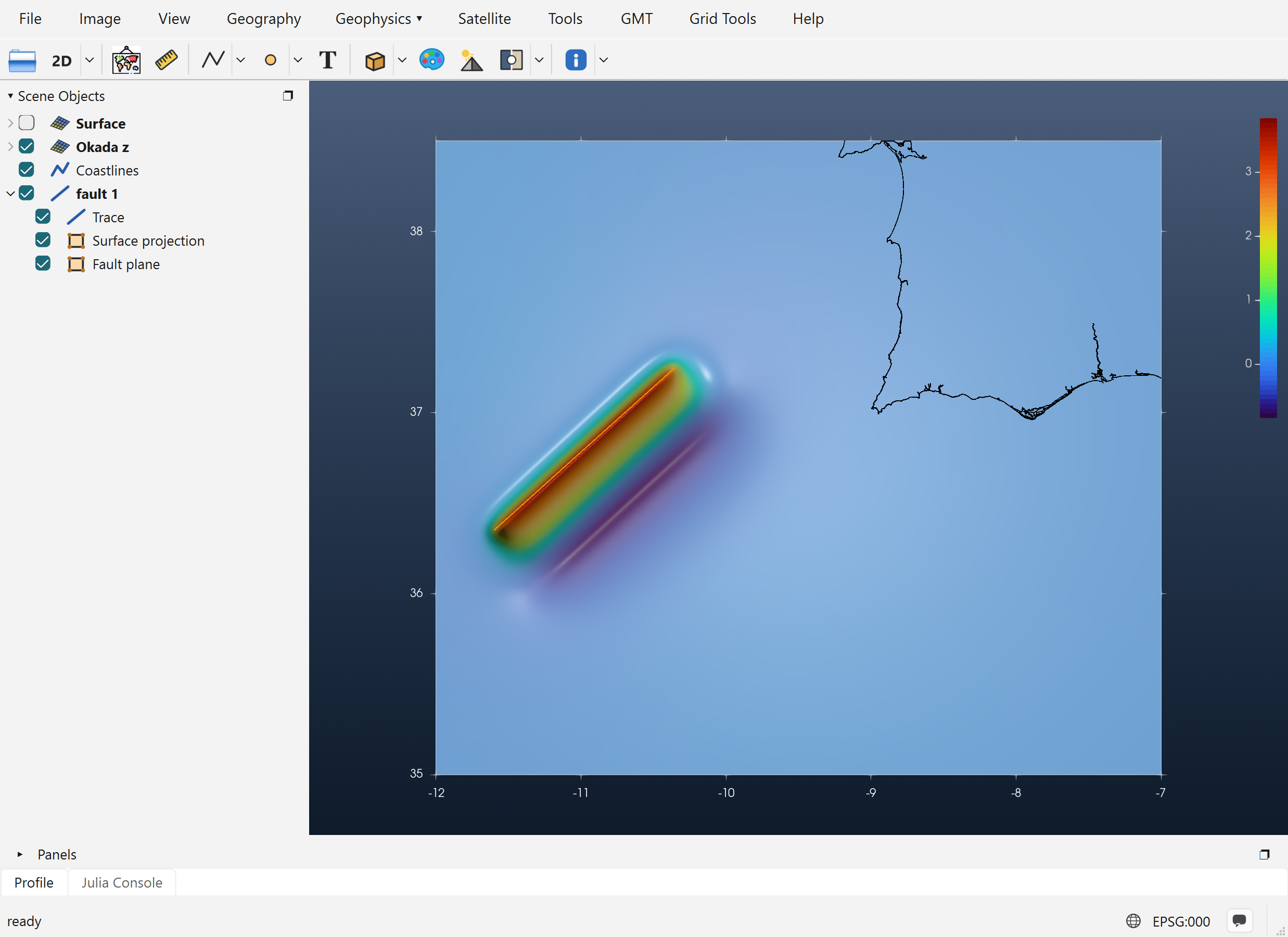
Task: Select the yellow ruler measure tool
Action: pyautogui.click(x=167, y=60)
